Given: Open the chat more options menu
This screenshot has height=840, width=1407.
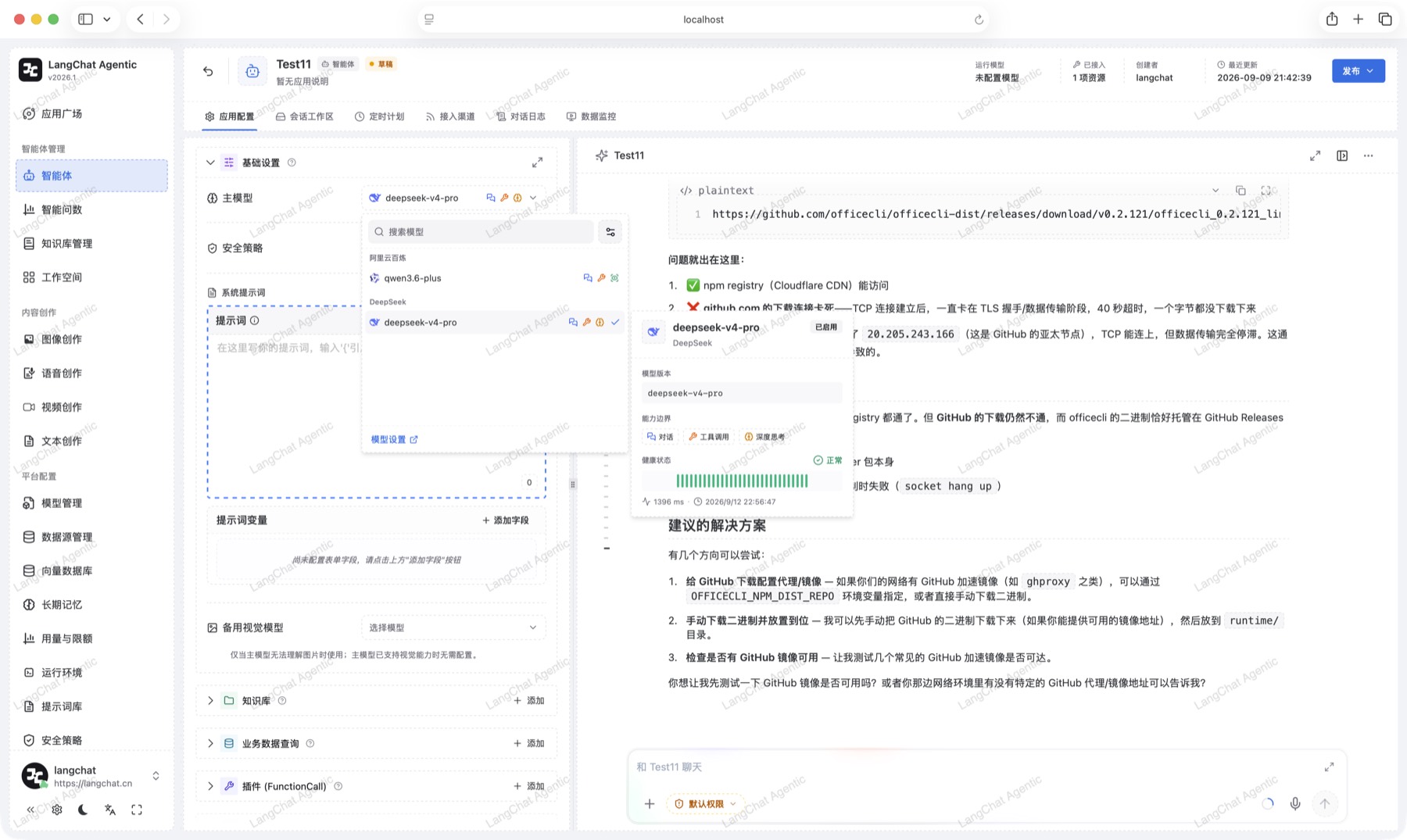Looking at the screenshot, I should coord(1369,155).
